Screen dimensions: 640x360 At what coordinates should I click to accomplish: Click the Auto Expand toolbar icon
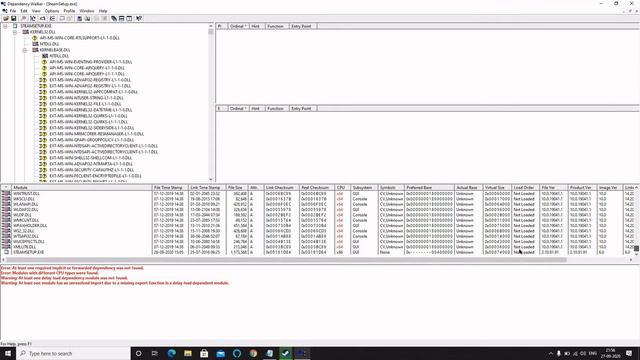(x=52, y=18)
